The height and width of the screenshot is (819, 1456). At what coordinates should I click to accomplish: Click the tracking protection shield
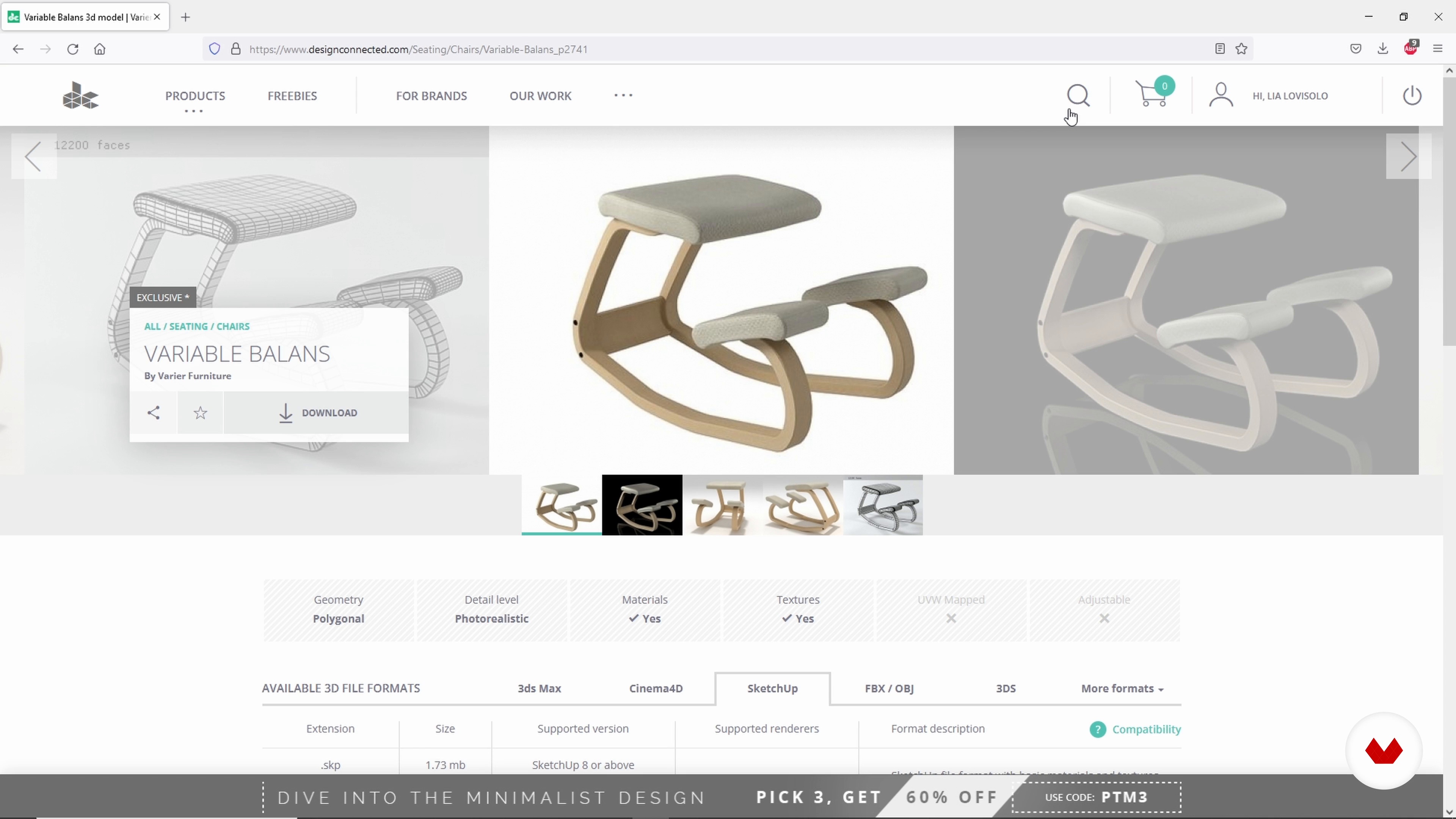click(x=214, y=49)
